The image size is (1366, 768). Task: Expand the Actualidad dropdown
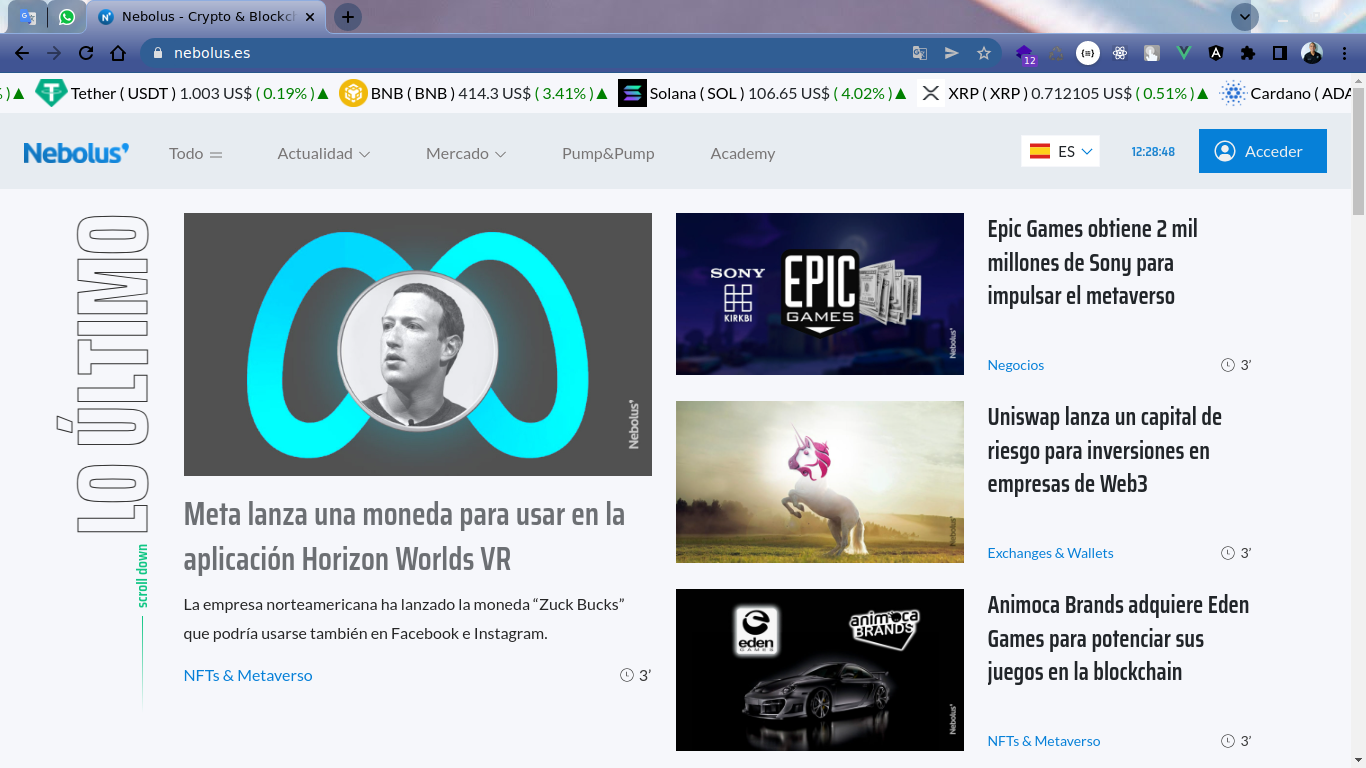[323, 153]
